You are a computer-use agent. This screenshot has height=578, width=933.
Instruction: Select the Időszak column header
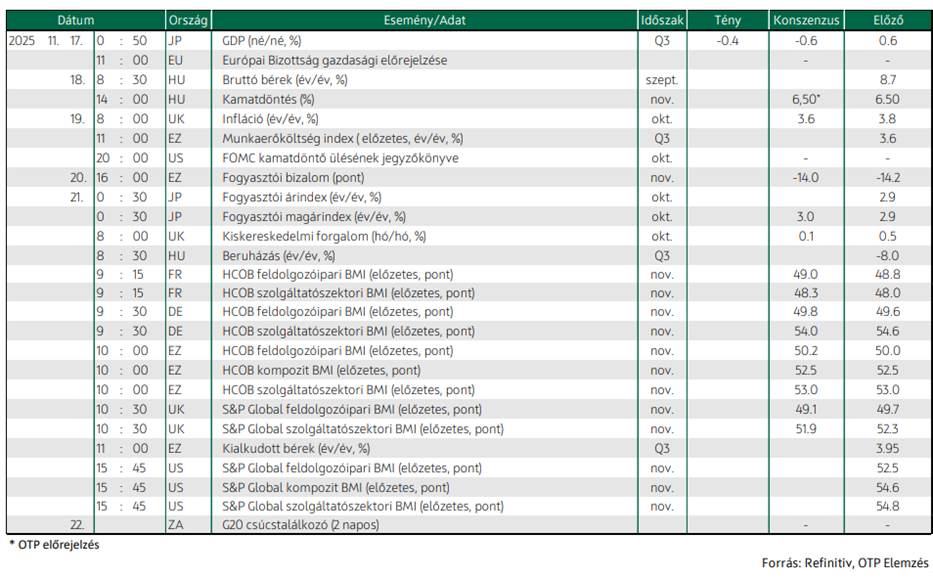click(662, 20)
